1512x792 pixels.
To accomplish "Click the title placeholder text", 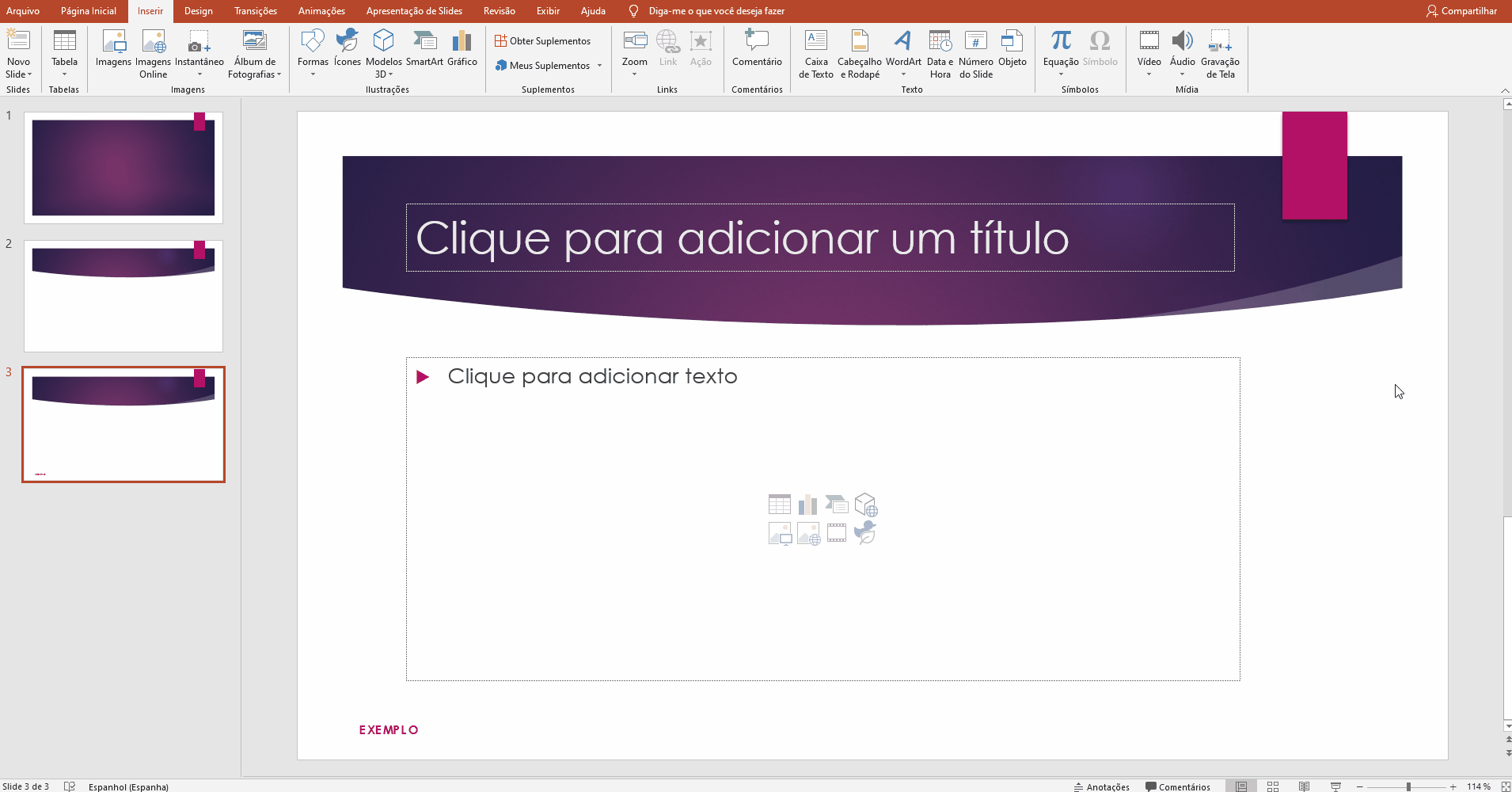I will coord(742,238).
